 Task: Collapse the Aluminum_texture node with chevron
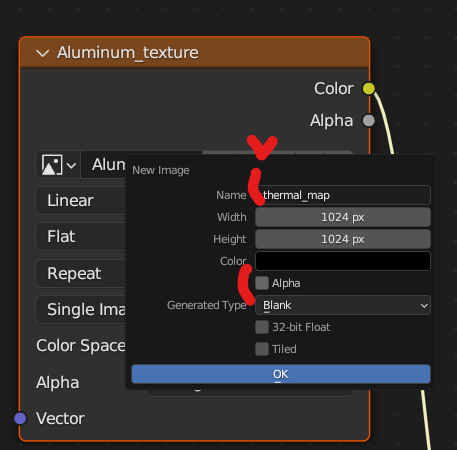(43, 53)
